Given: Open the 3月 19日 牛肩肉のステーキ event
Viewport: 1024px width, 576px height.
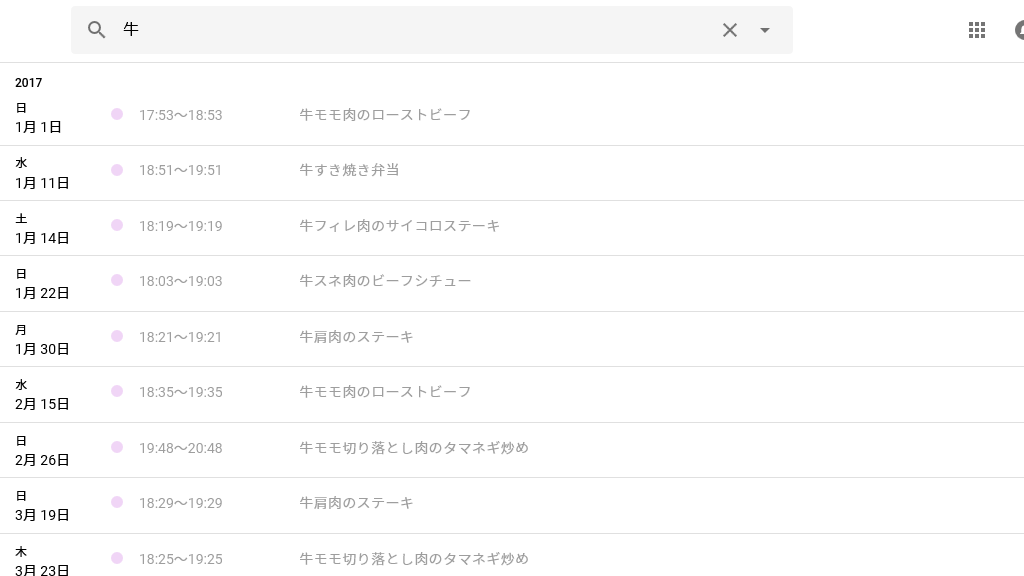Looking at the screenshot, I should [356, 503].
